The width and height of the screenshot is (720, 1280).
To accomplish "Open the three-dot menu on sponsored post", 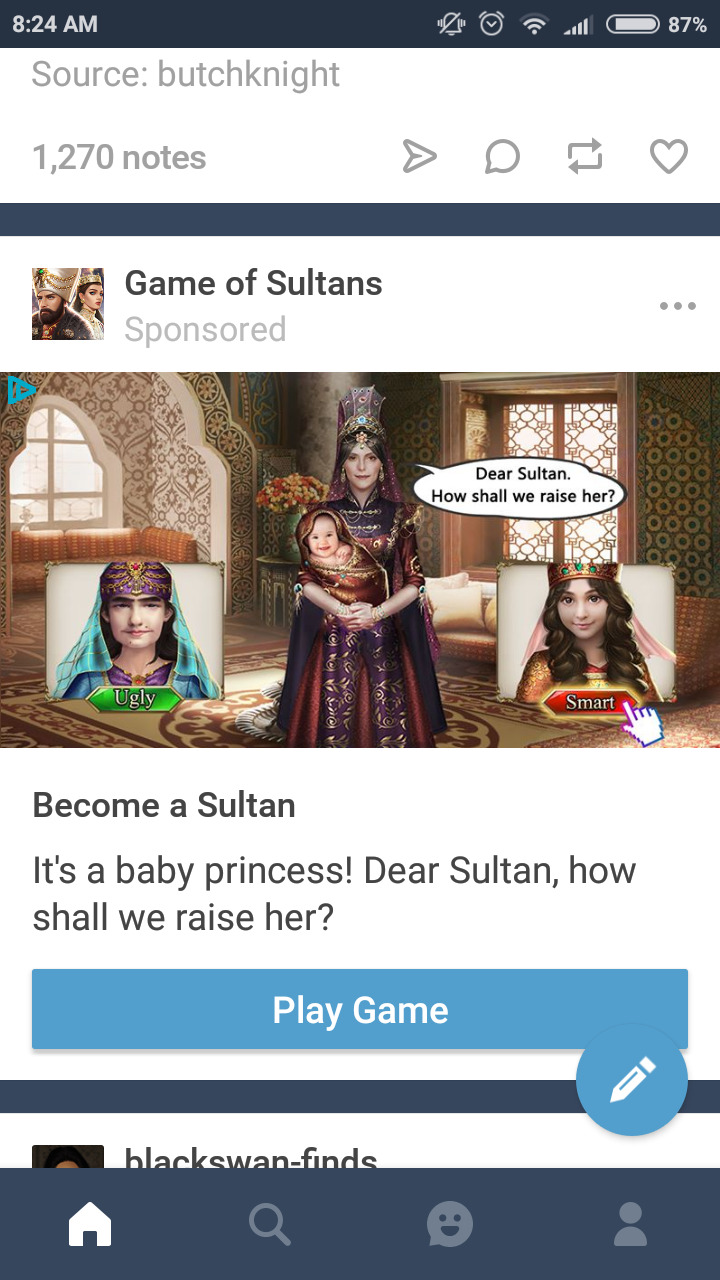I will (x=678, y=306).
